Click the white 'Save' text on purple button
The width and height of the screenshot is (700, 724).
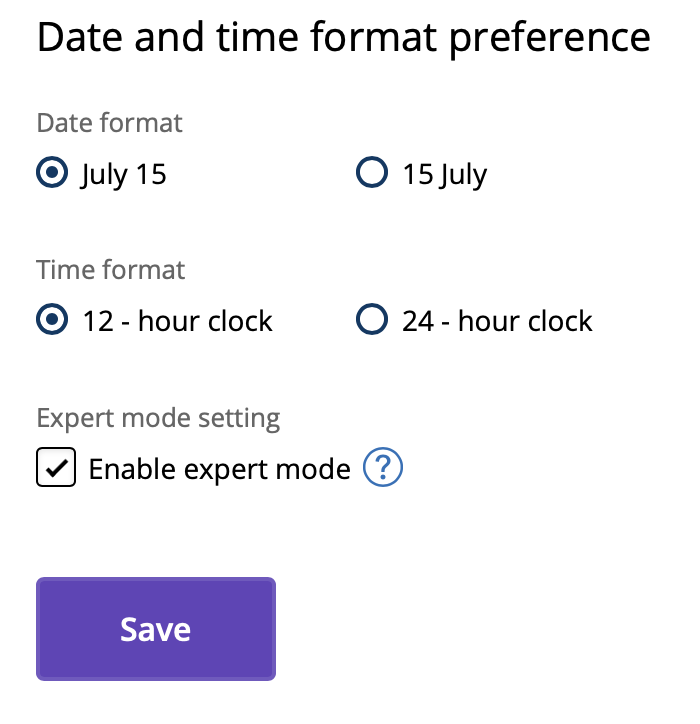click(155, 629)
